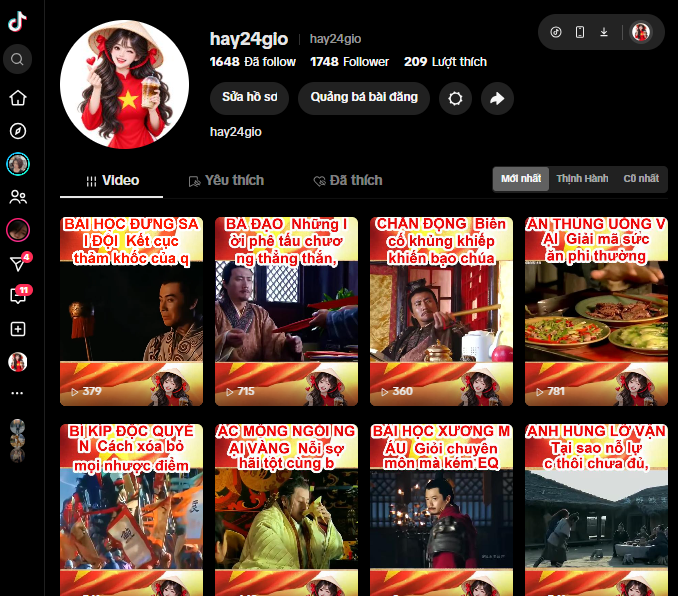678x596 pixels.
Task: Open the 1748 Follower list
Action: pyautogui.click(x=349, y=62)
